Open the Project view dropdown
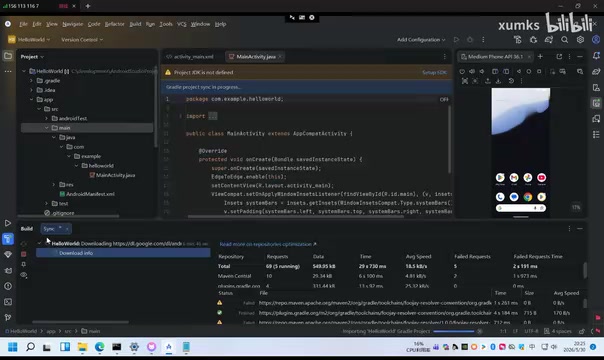 (x=32, y=57)
